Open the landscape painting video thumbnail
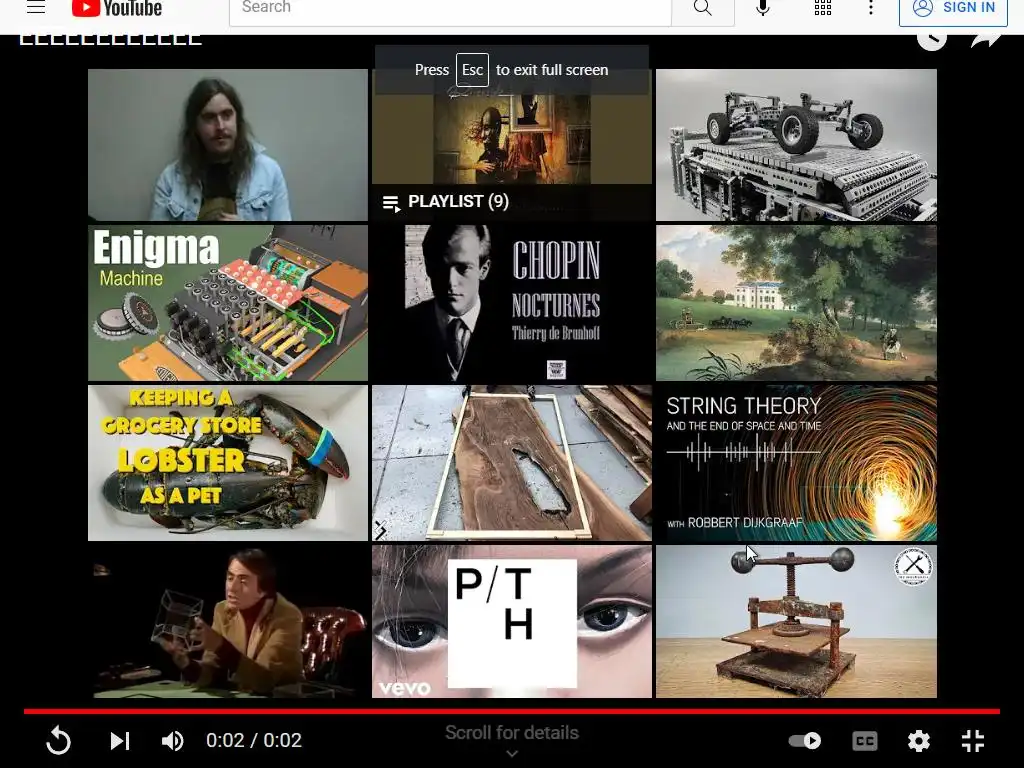The height and width of the screenshot is (768, 1024). tap(796, 303)
